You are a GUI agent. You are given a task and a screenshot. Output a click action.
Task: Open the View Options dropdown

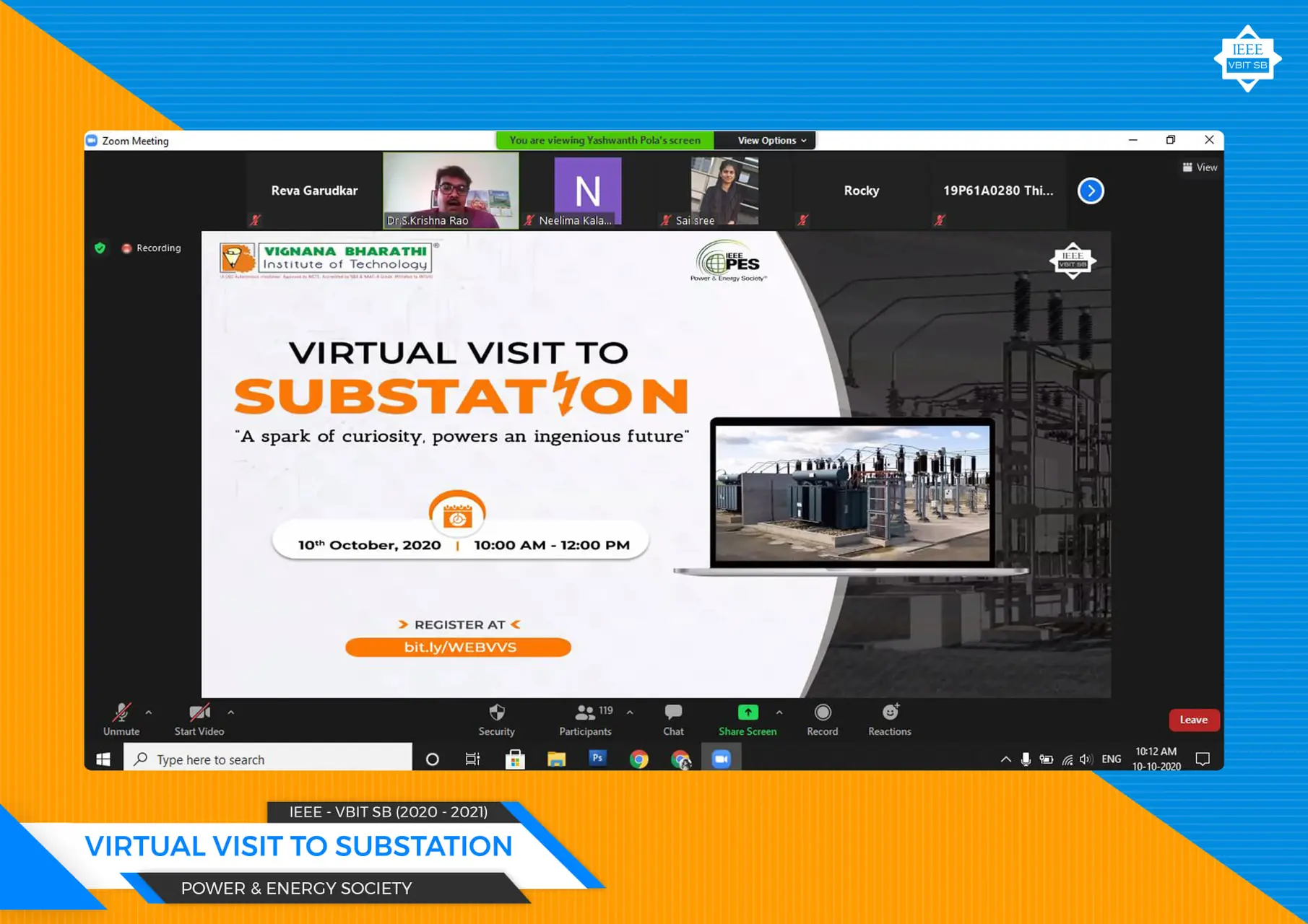pyautogui.click(x=765, y=140)
